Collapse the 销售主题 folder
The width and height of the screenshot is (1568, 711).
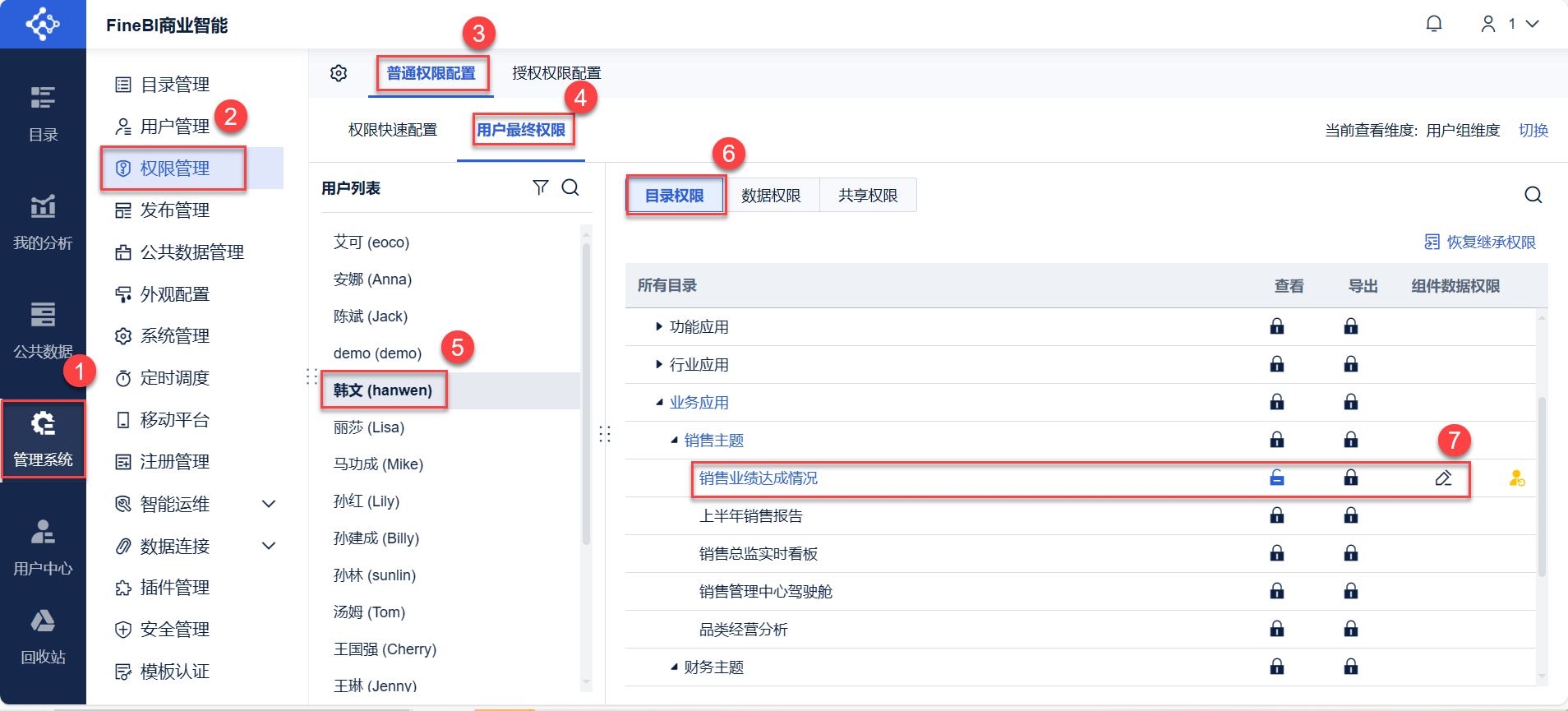pyautogui.click(x=674, y=441)
